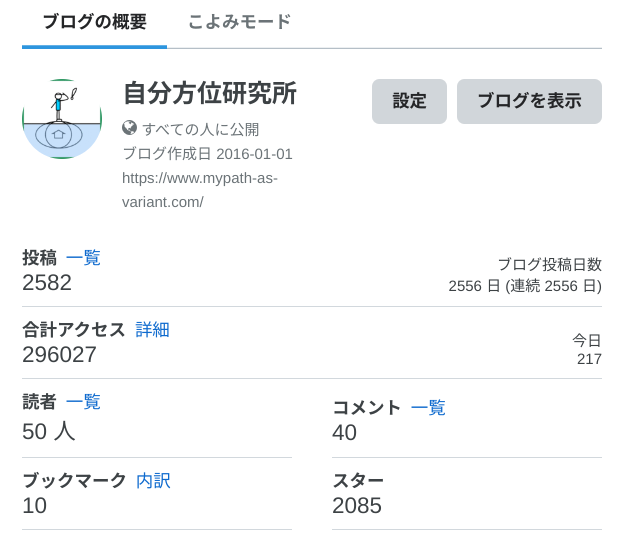Click the post count 2582
Image resolution: width=635 pixels, height=547 pixels.
tap(47, 283)
